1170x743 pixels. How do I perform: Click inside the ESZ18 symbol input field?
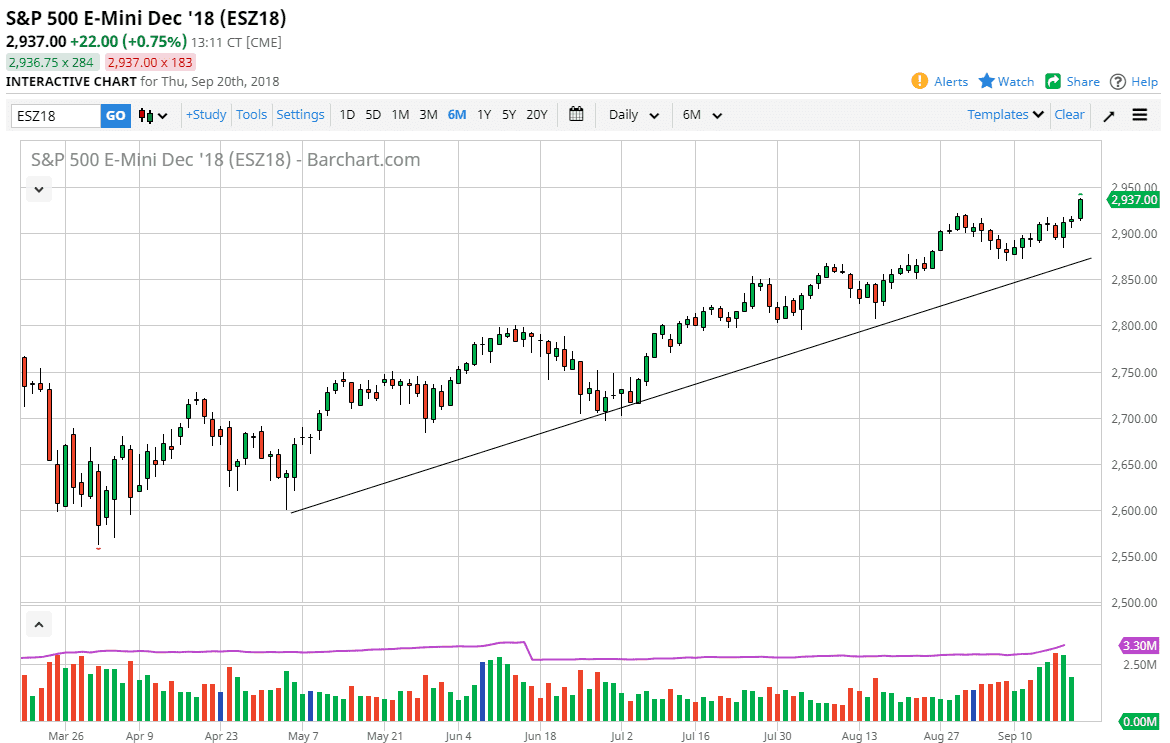click(55, 114)
